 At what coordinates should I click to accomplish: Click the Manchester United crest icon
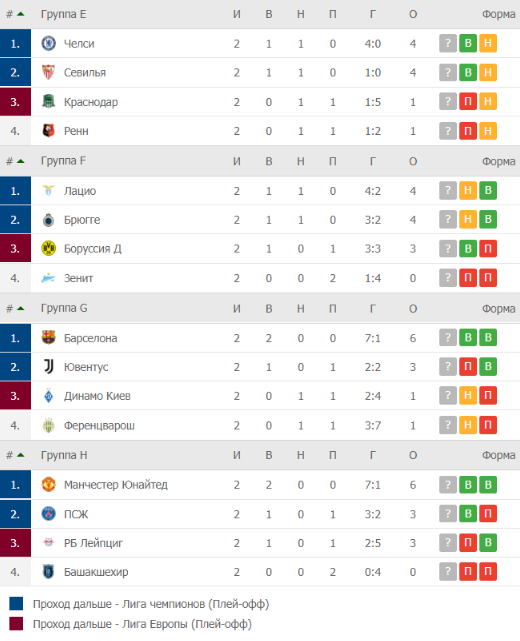[x=49, y=484]
